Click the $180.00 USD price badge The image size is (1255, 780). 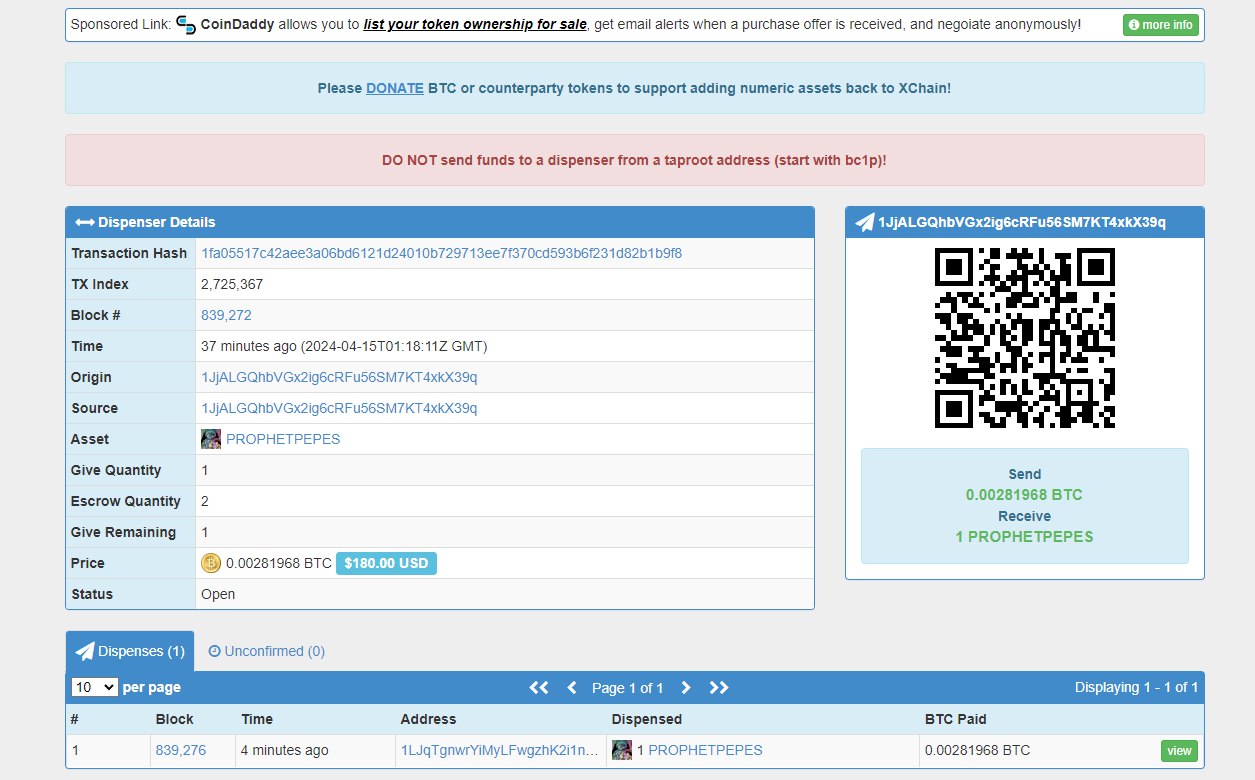tap(386, 563)
